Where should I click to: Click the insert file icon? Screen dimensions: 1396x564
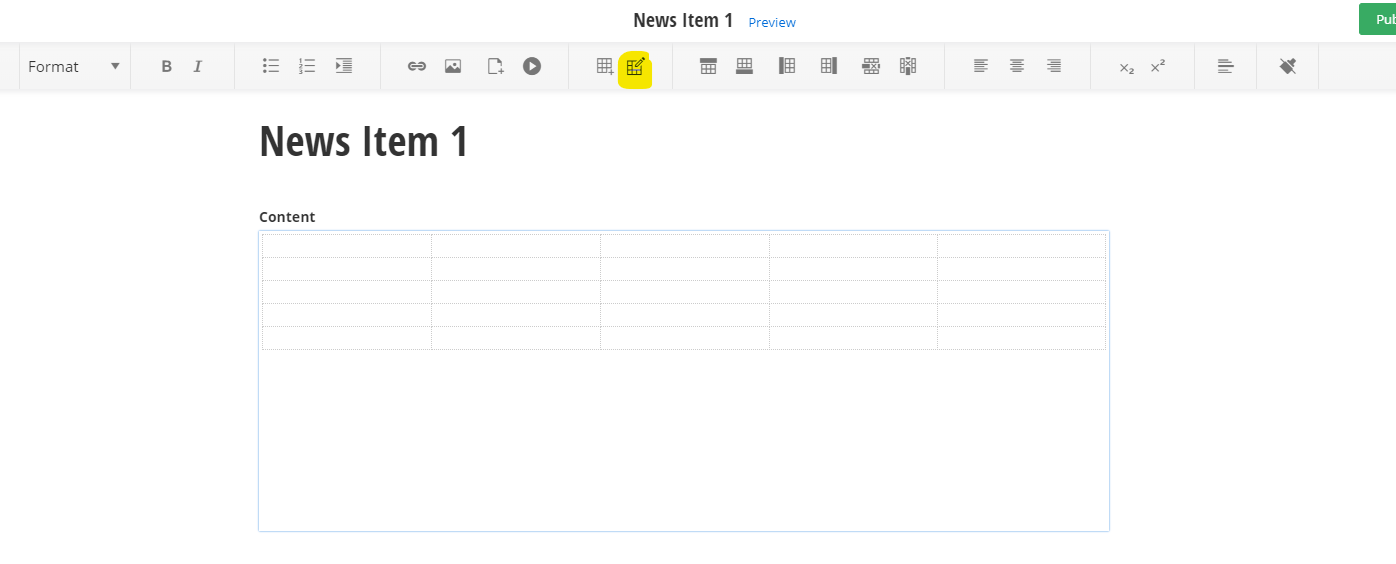(495, 67)
